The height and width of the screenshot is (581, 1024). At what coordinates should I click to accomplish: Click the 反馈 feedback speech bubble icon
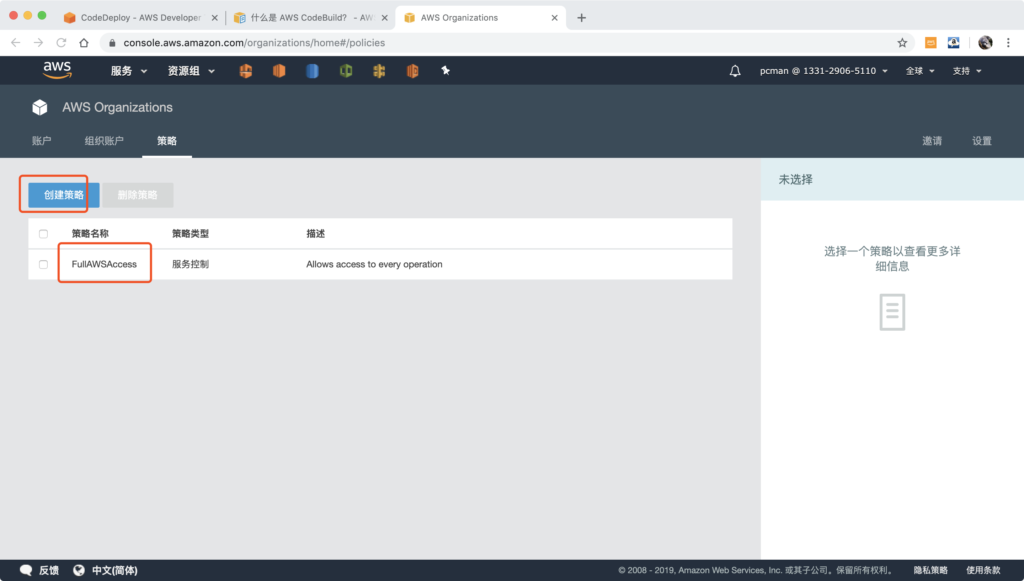tap(26, 570)
